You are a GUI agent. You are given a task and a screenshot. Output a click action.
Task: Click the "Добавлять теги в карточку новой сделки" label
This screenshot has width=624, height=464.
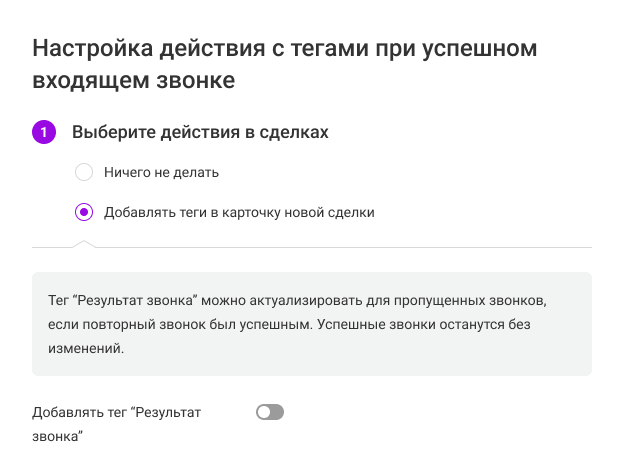(239, 212)
